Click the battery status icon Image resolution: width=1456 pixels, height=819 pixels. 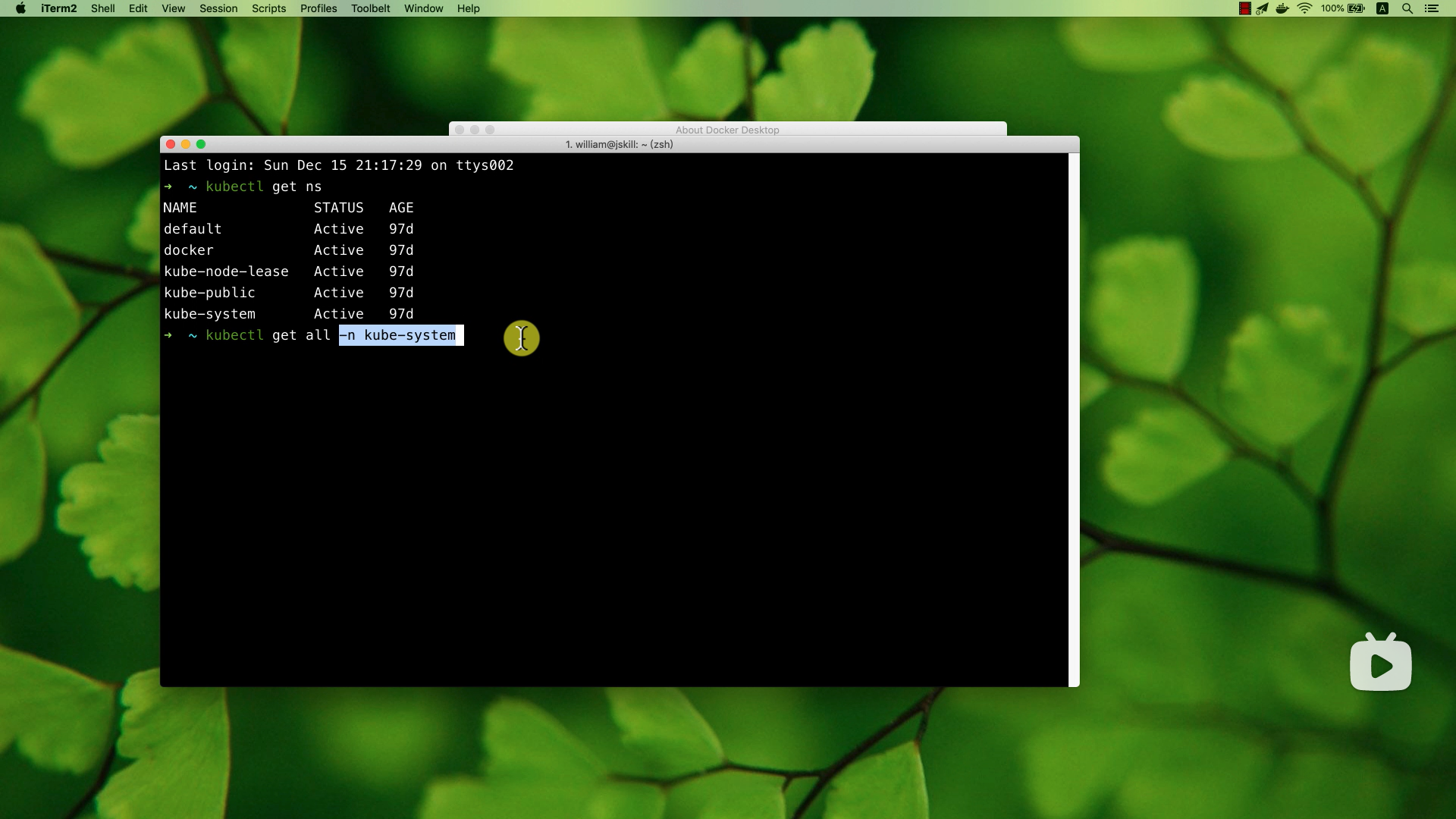[1356, 8]
